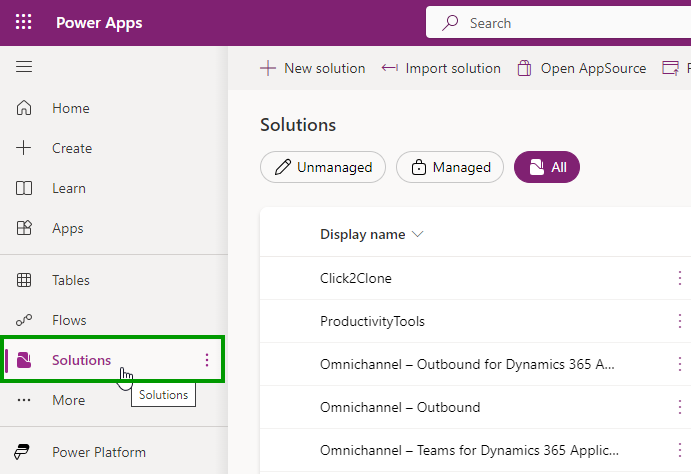Open more options for Omnichannel Teams row
Viewport: 691px width, 474px height.
coord(680,450)
